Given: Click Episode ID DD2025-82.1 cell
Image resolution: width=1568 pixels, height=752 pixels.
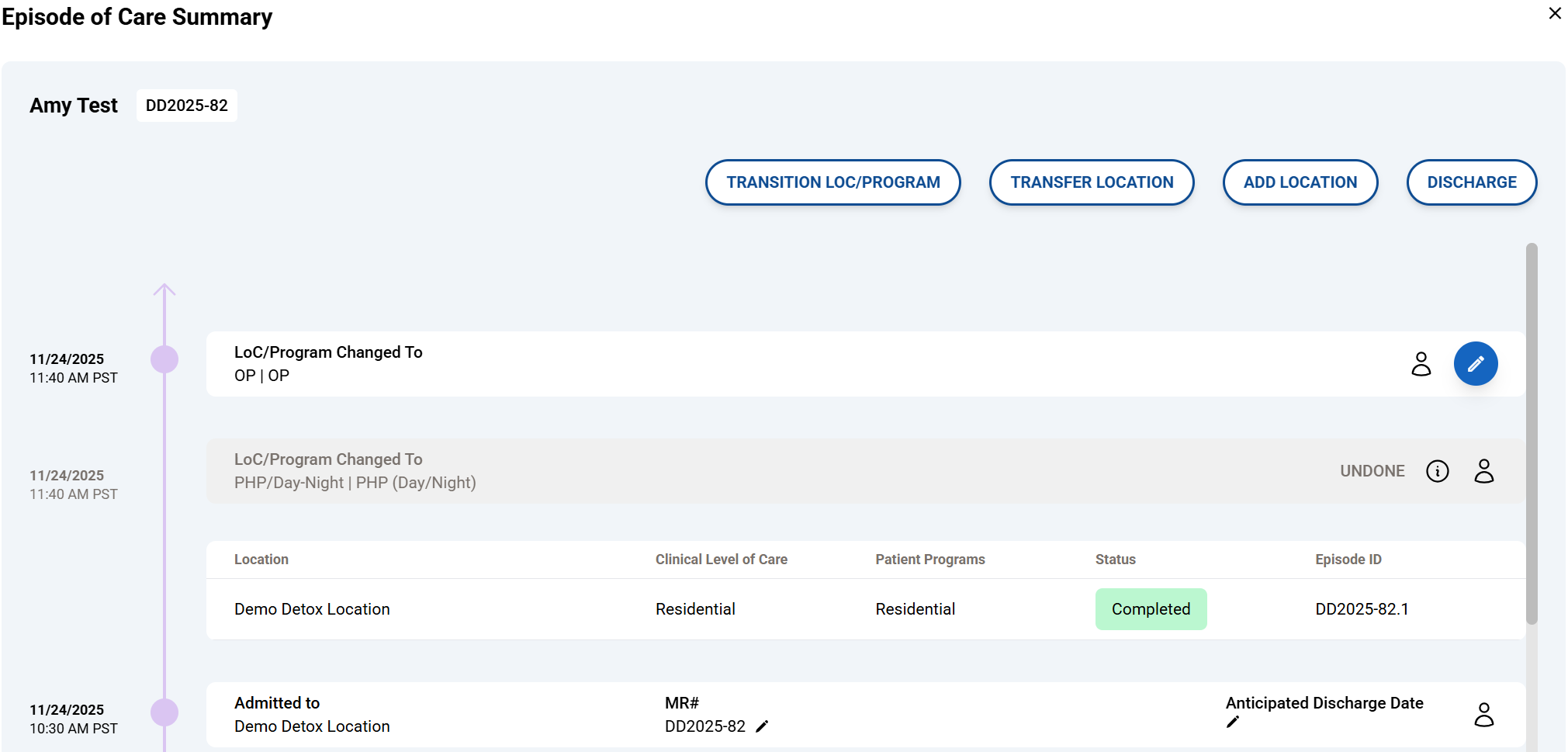Looking at the screenshot, I should tap(1362, 609).
